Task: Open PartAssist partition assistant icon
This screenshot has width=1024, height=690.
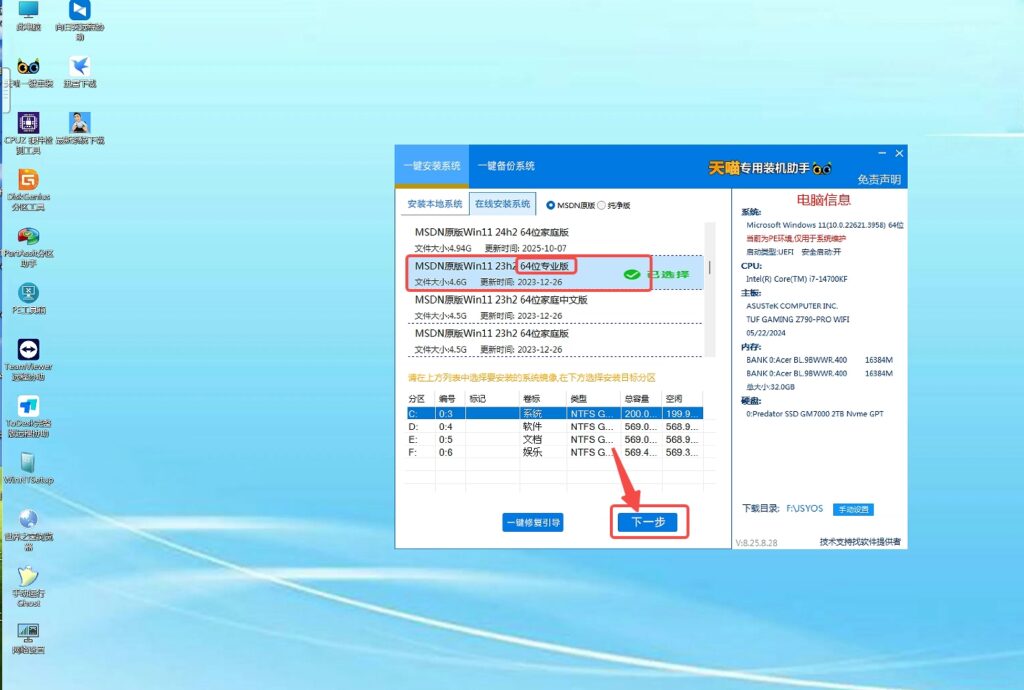Action: coord(28,238)
